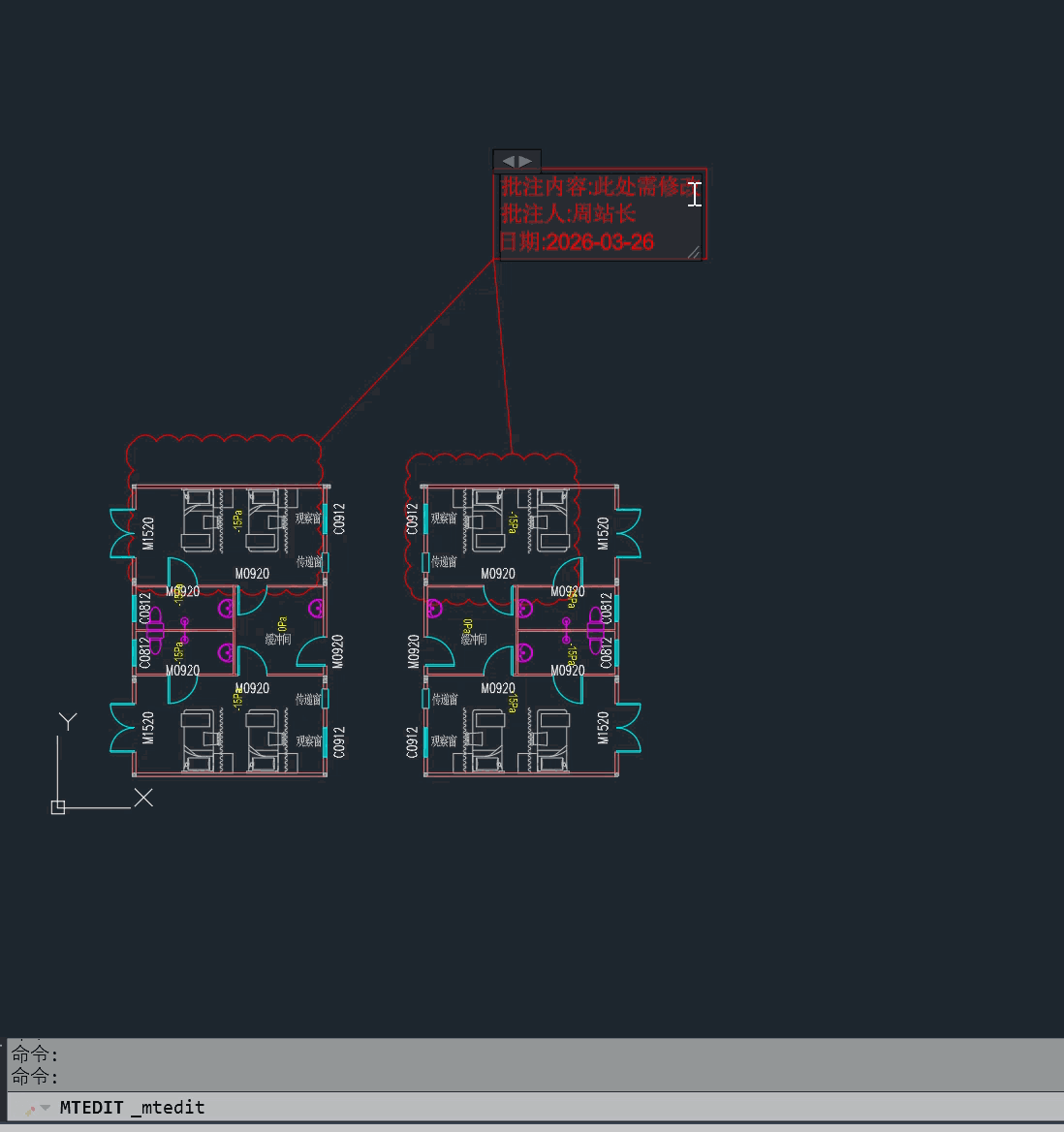The image size is (1064, 1132).
Task: Click the 缓冲间 label in right floor plan
Action: (473, 640)
